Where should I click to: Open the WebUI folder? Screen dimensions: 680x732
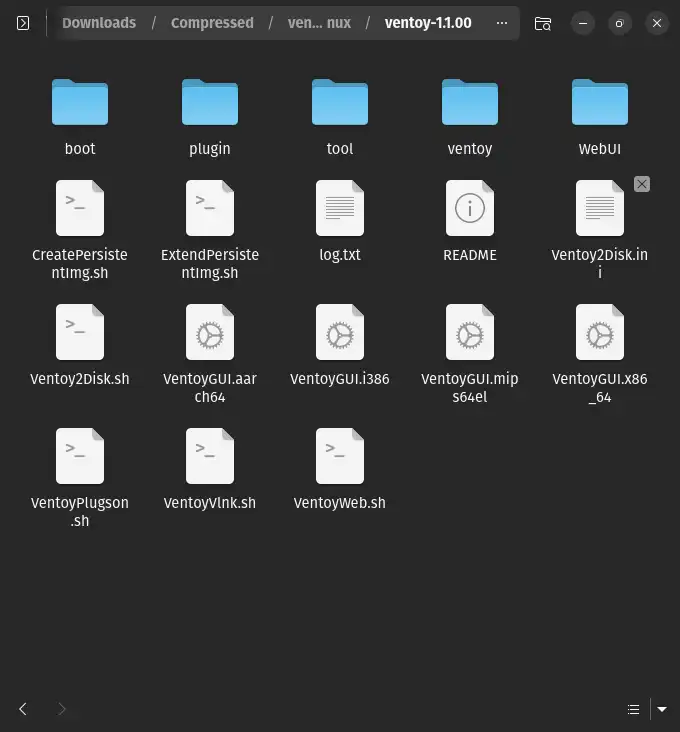pos(600,102)
